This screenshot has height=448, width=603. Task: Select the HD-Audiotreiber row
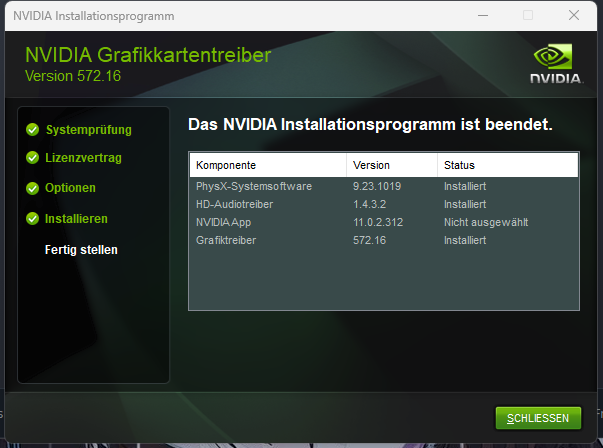click(384, 204)
